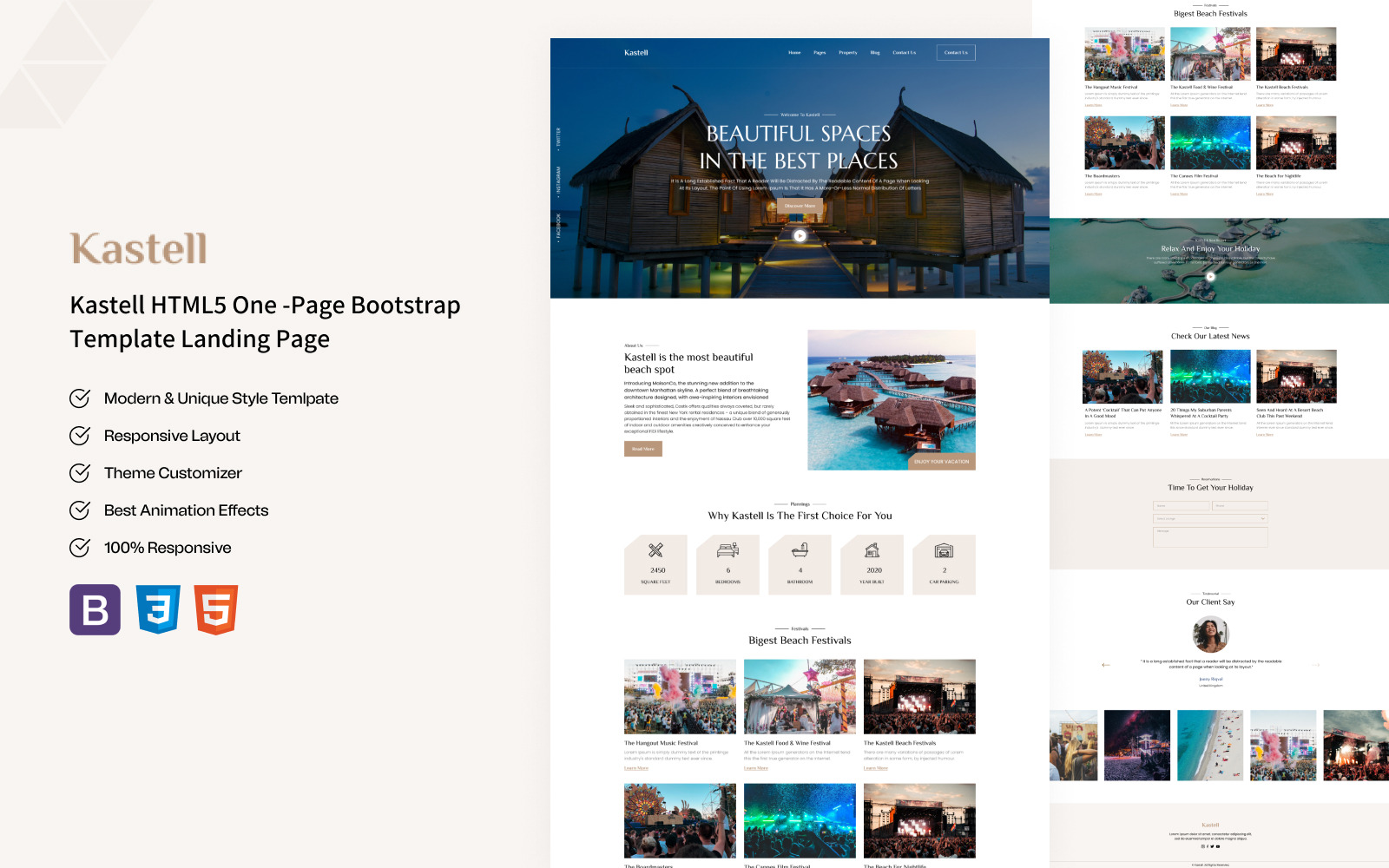1389x868 pixels.
Task: Open the Pages menu in navbar
Action: (820, 53)
